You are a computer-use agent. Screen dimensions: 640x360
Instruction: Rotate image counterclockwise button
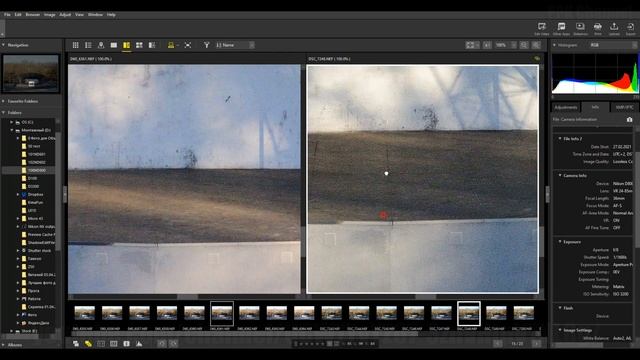162,344
